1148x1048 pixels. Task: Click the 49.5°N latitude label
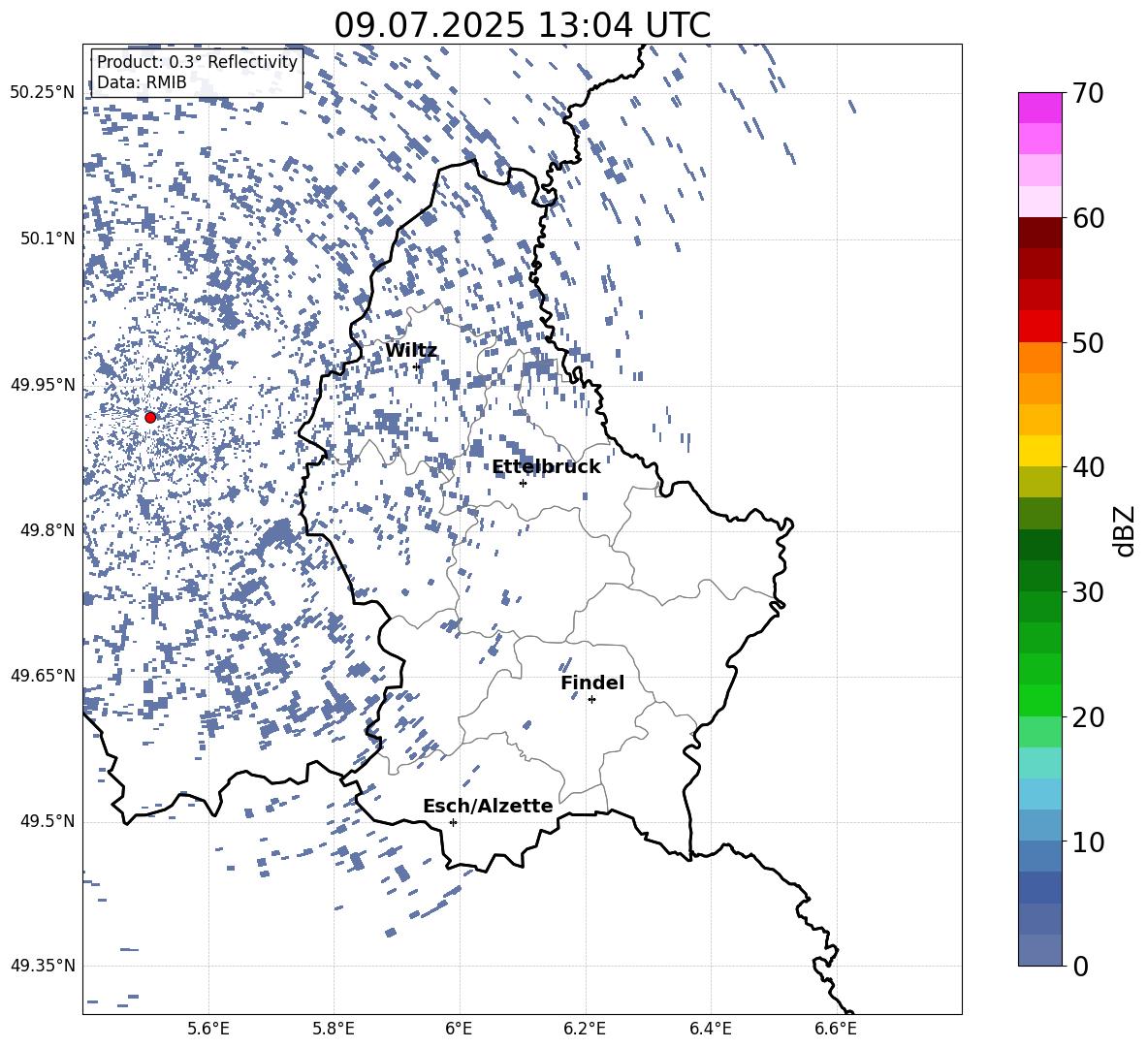48,821
